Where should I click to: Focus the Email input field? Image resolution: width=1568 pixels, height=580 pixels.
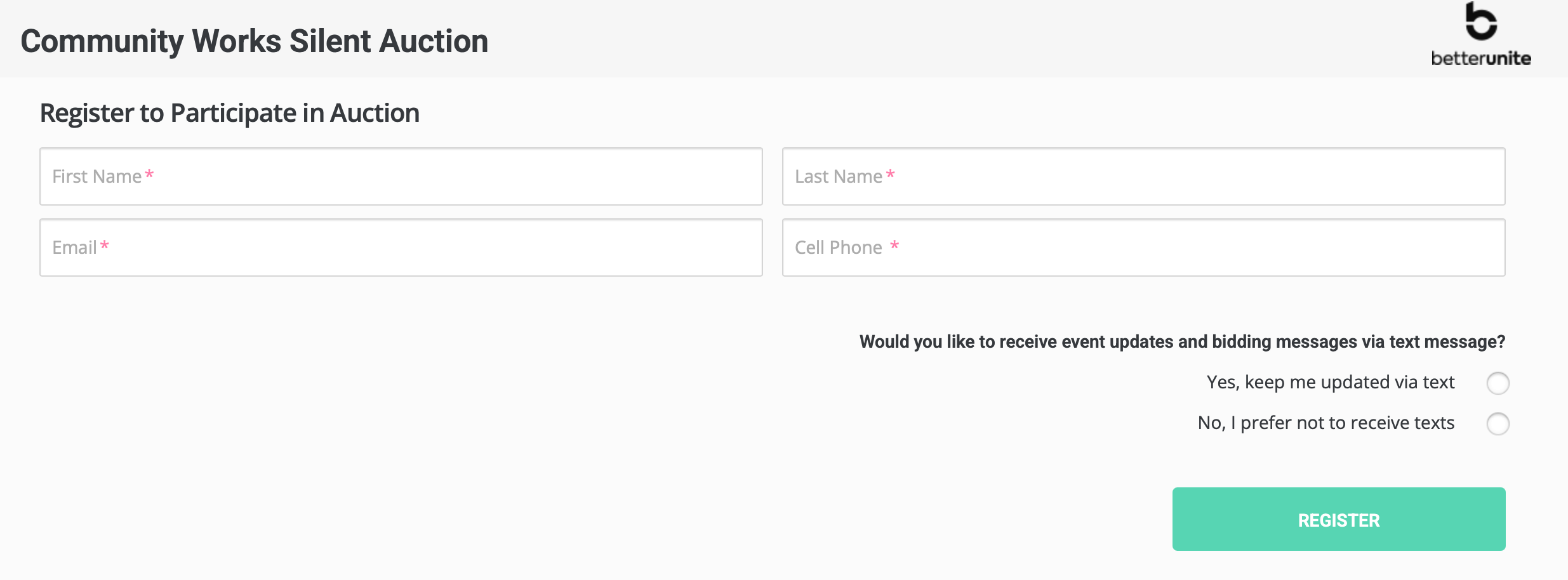pos(401,247)
